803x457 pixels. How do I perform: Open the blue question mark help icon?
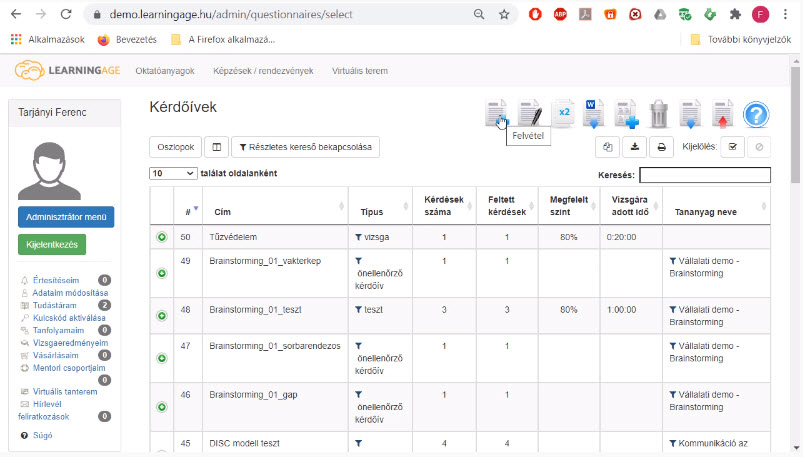pos(756,114)
